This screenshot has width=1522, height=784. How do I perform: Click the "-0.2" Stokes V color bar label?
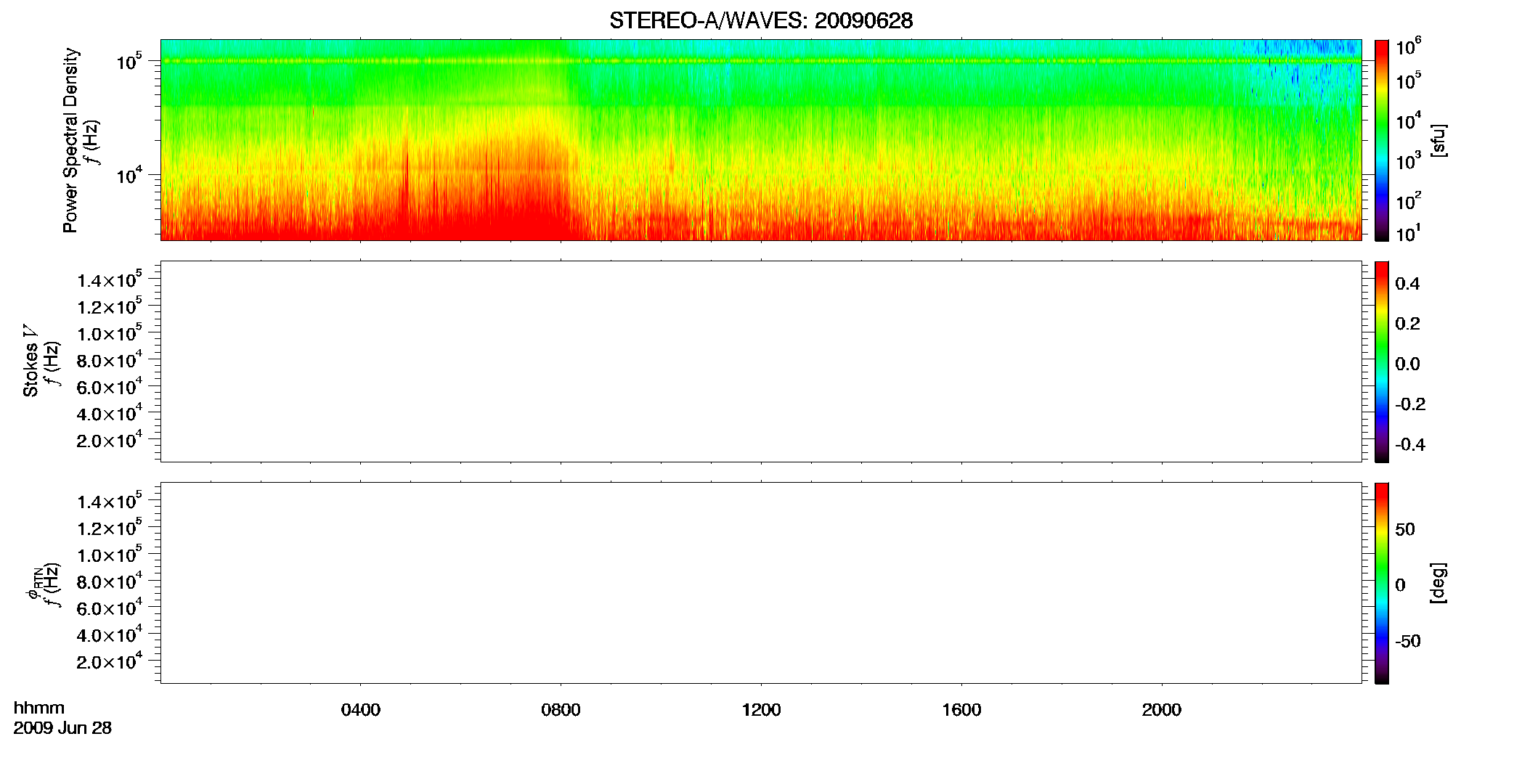[1410, 404]
